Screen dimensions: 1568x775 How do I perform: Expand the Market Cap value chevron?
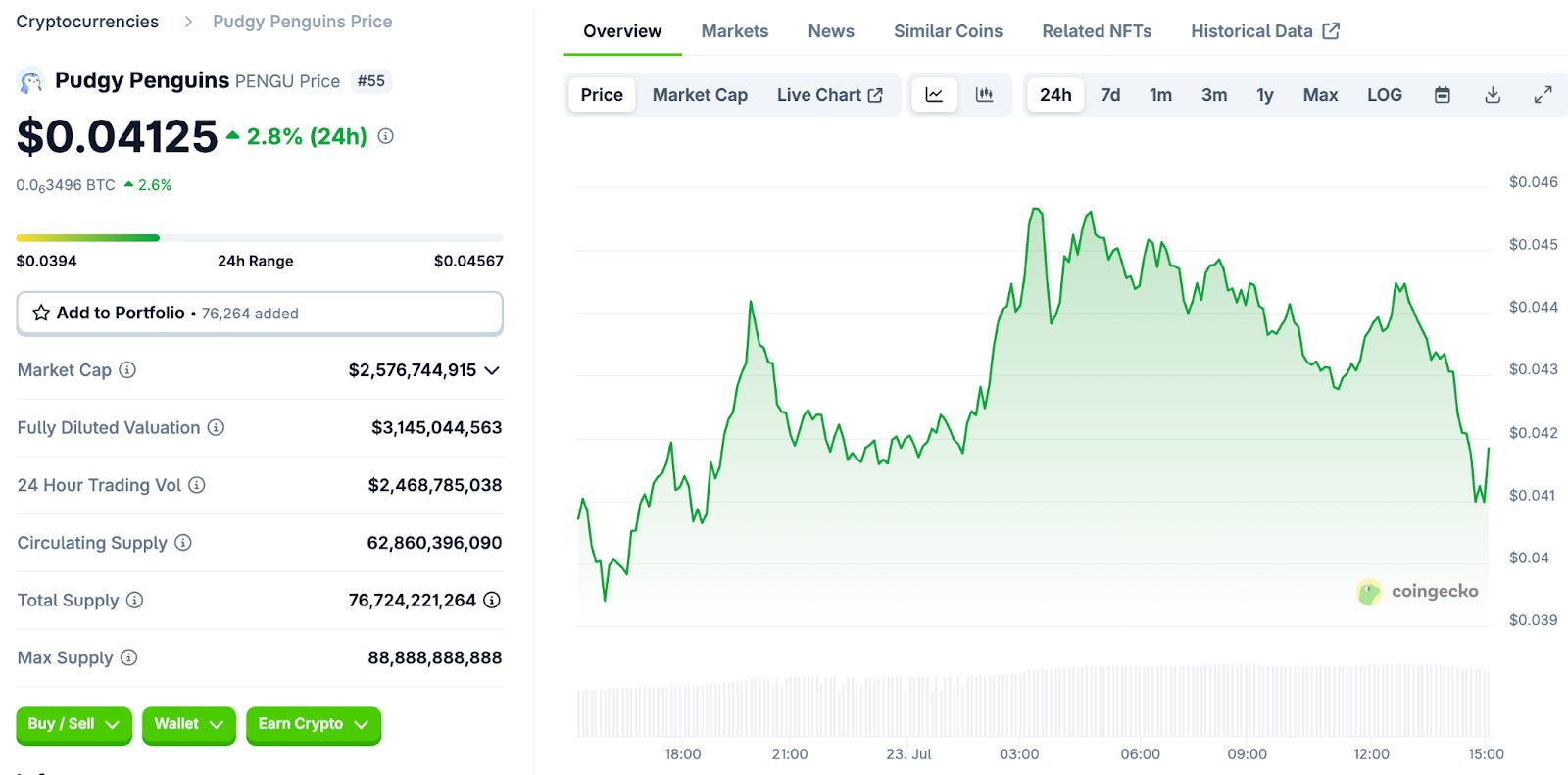tap(492, 370)
